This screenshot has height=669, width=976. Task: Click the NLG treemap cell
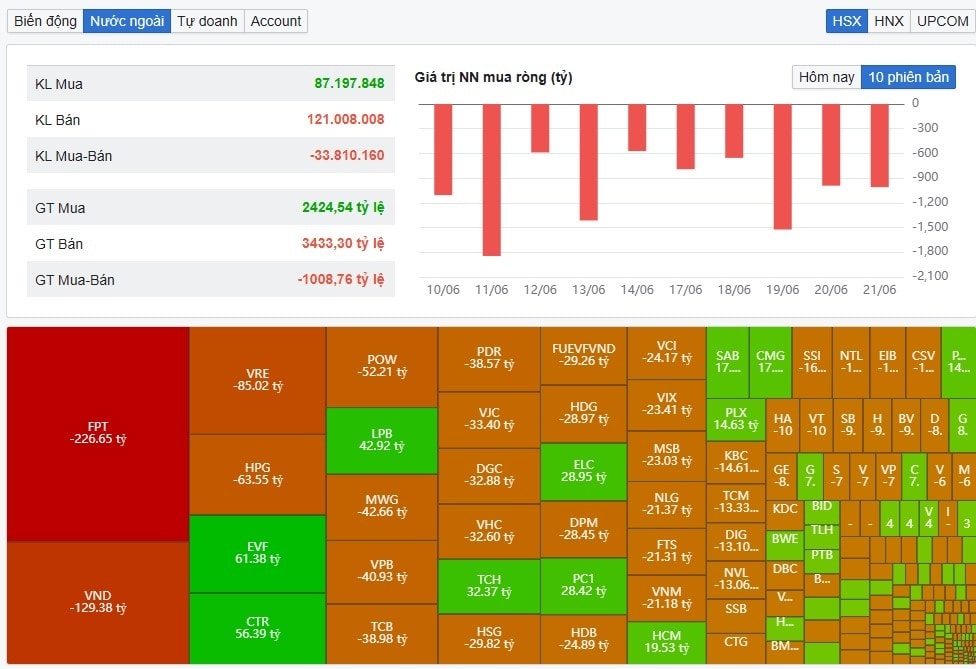(x=667, y=505)
